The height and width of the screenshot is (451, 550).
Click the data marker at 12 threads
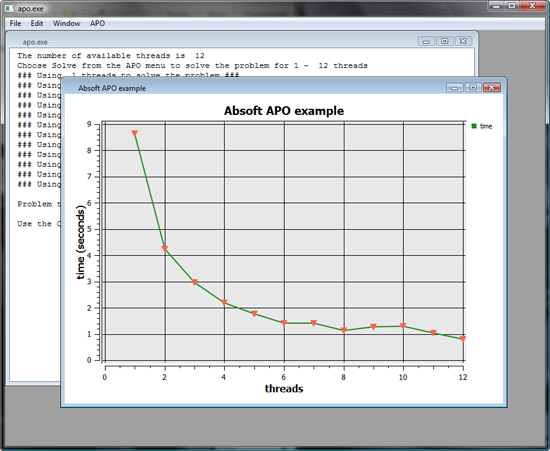[x=463, y=339]
